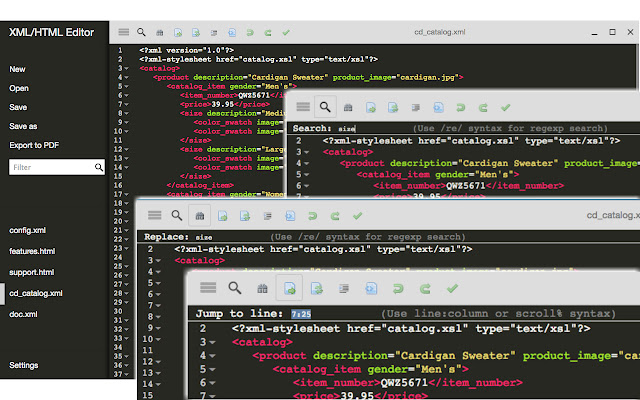Click magnifier icon in Jump to line window

pos(235,288)
